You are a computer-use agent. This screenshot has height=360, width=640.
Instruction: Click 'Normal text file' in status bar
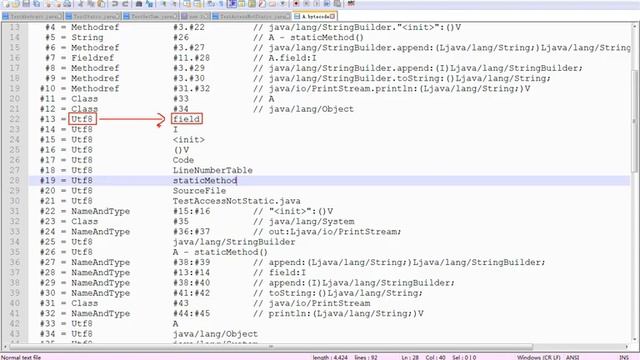click(x=21, y=357)
